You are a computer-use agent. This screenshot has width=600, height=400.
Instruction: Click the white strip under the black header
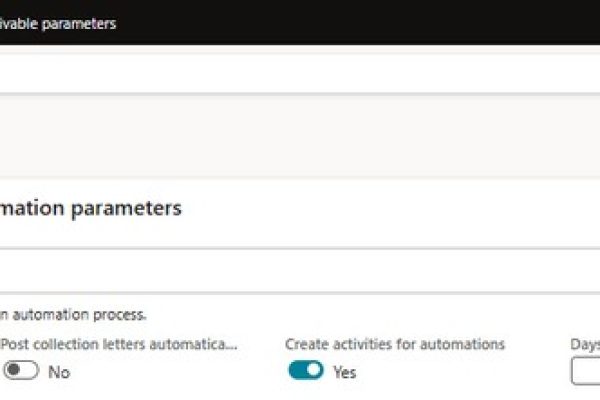300,70
